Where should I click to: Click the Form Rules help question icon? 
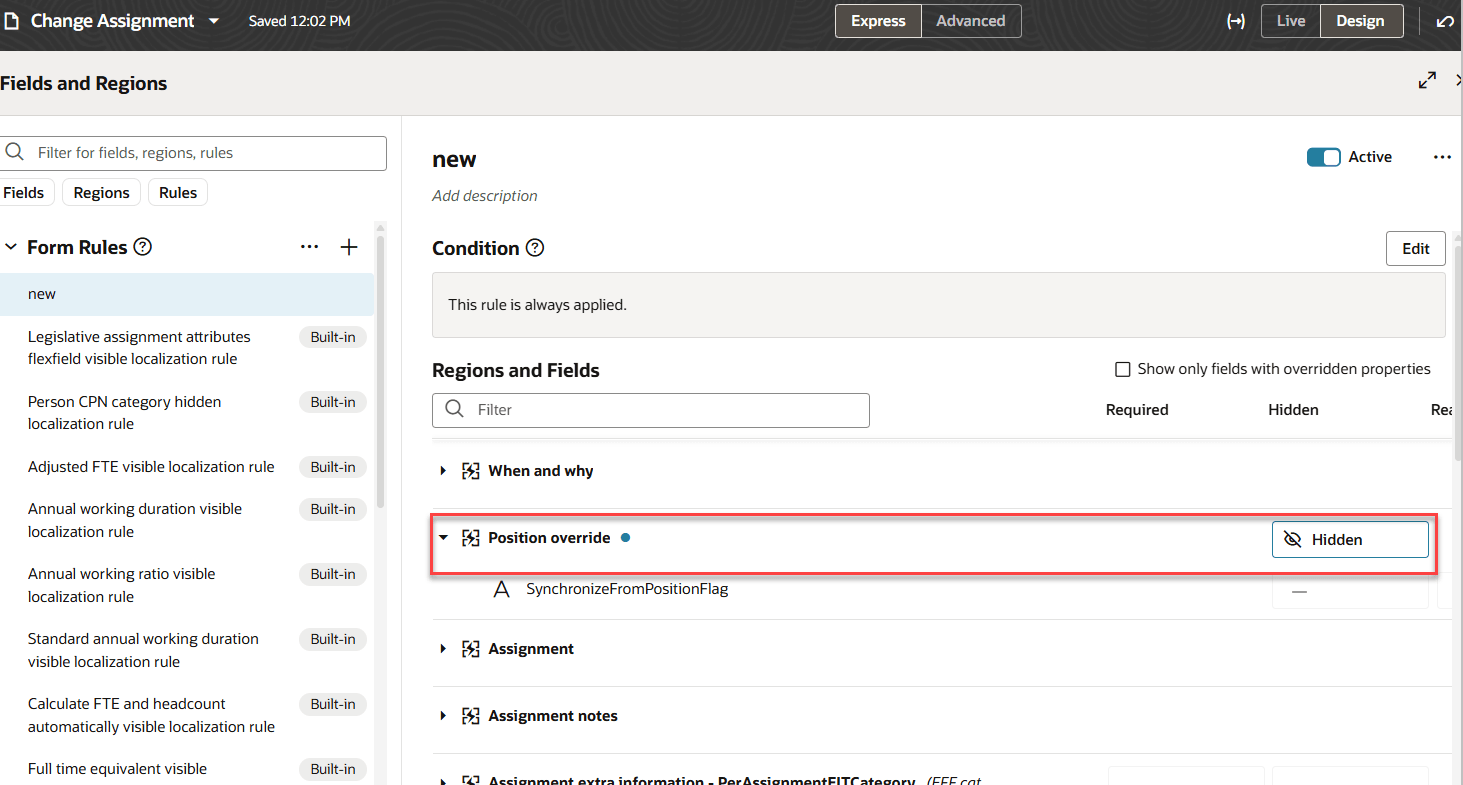point(143,246)
